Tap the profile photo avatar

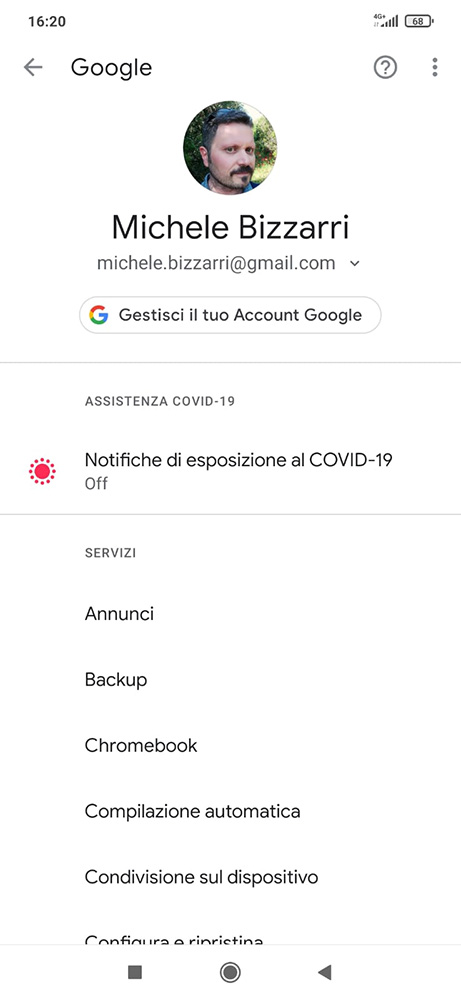point(230,147)
